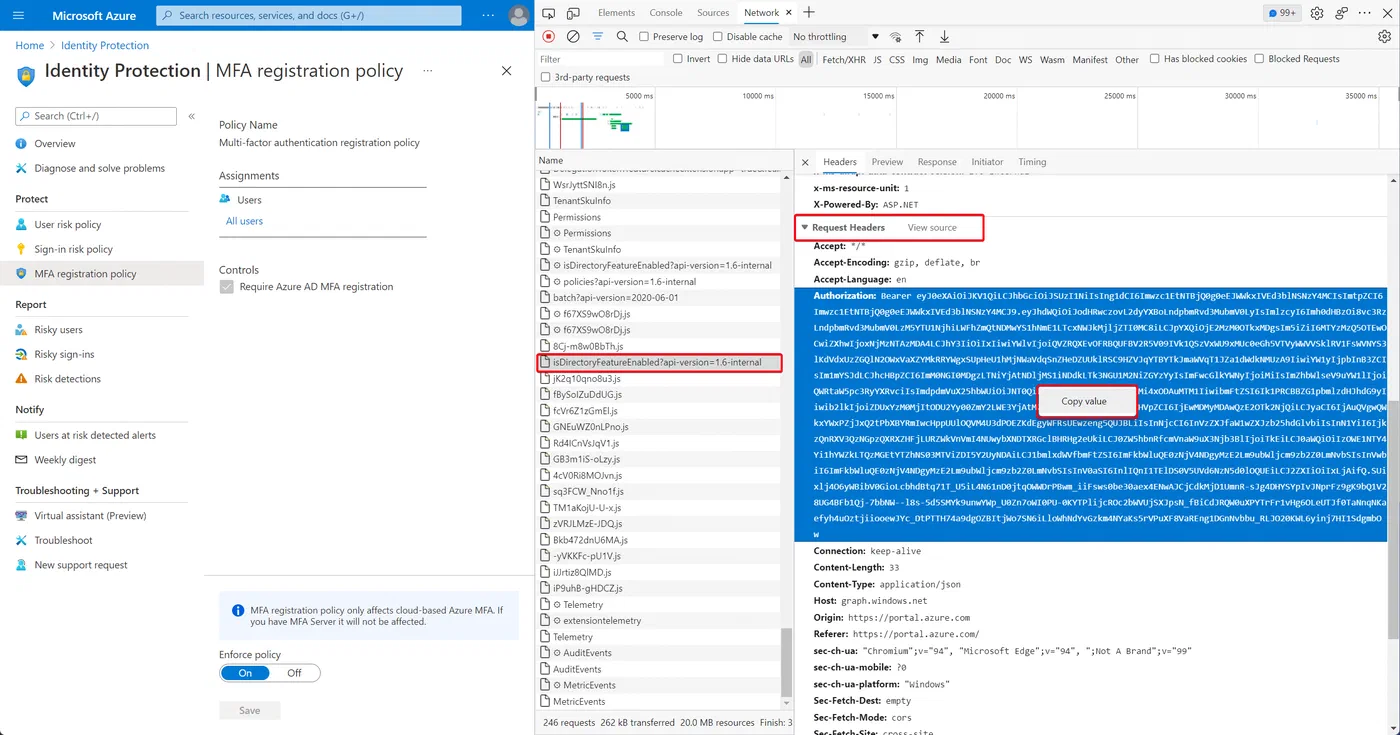Choose Copy value from context menu

click(x=1085, y=401)
